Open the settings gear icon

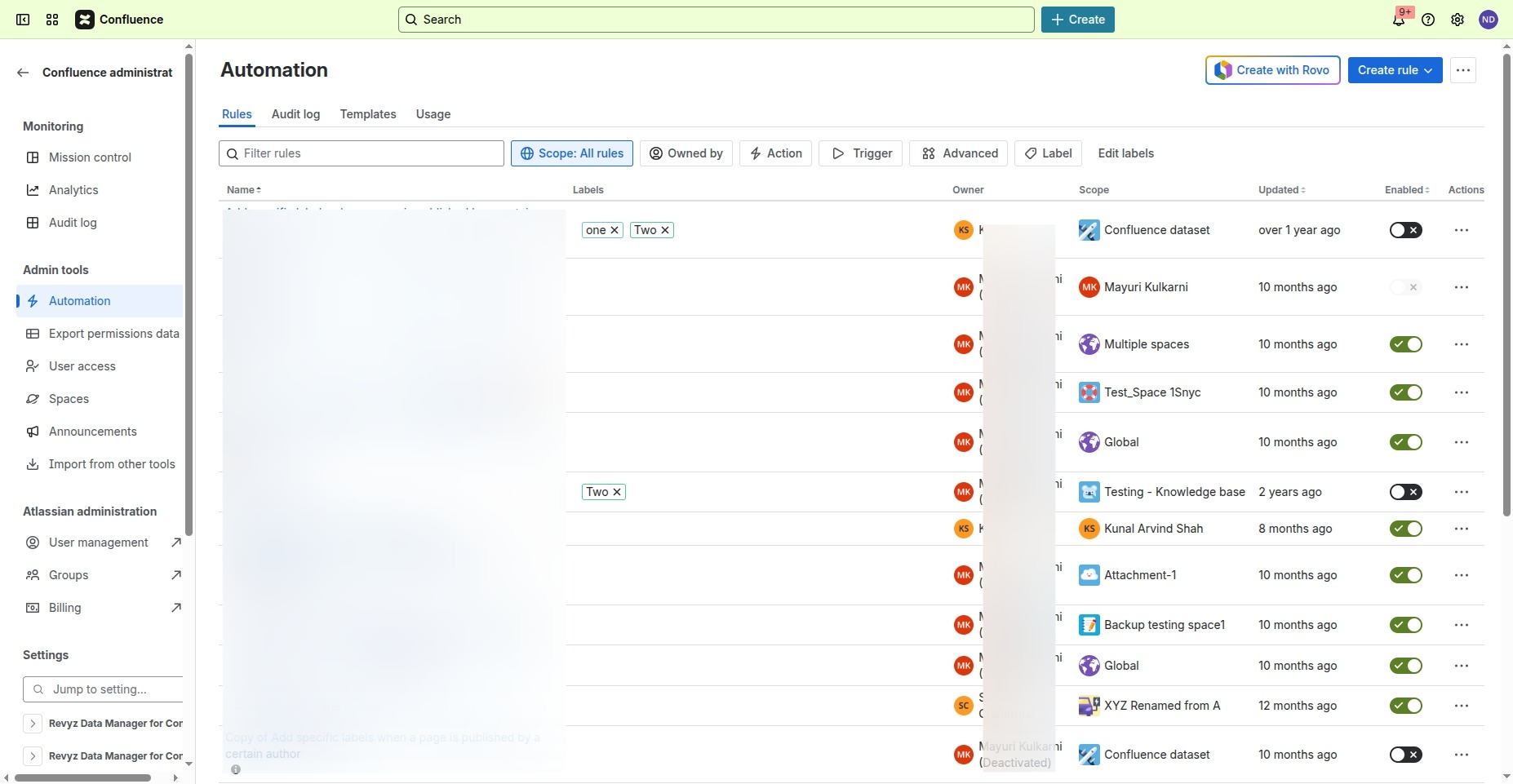tap(1458, 20)
